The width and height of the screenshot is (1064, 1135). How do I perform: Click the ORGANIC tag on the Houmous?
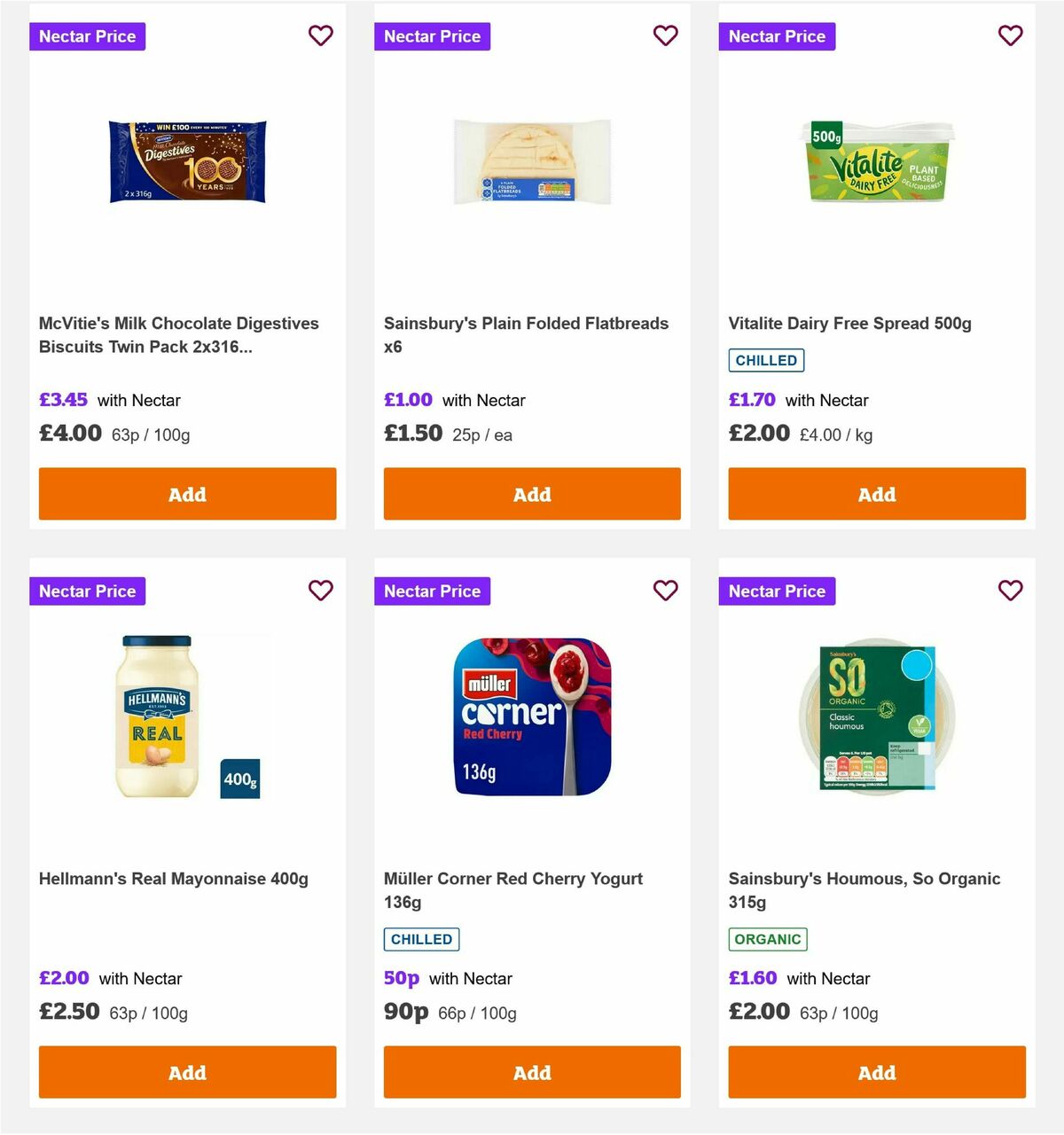(768, 939)
